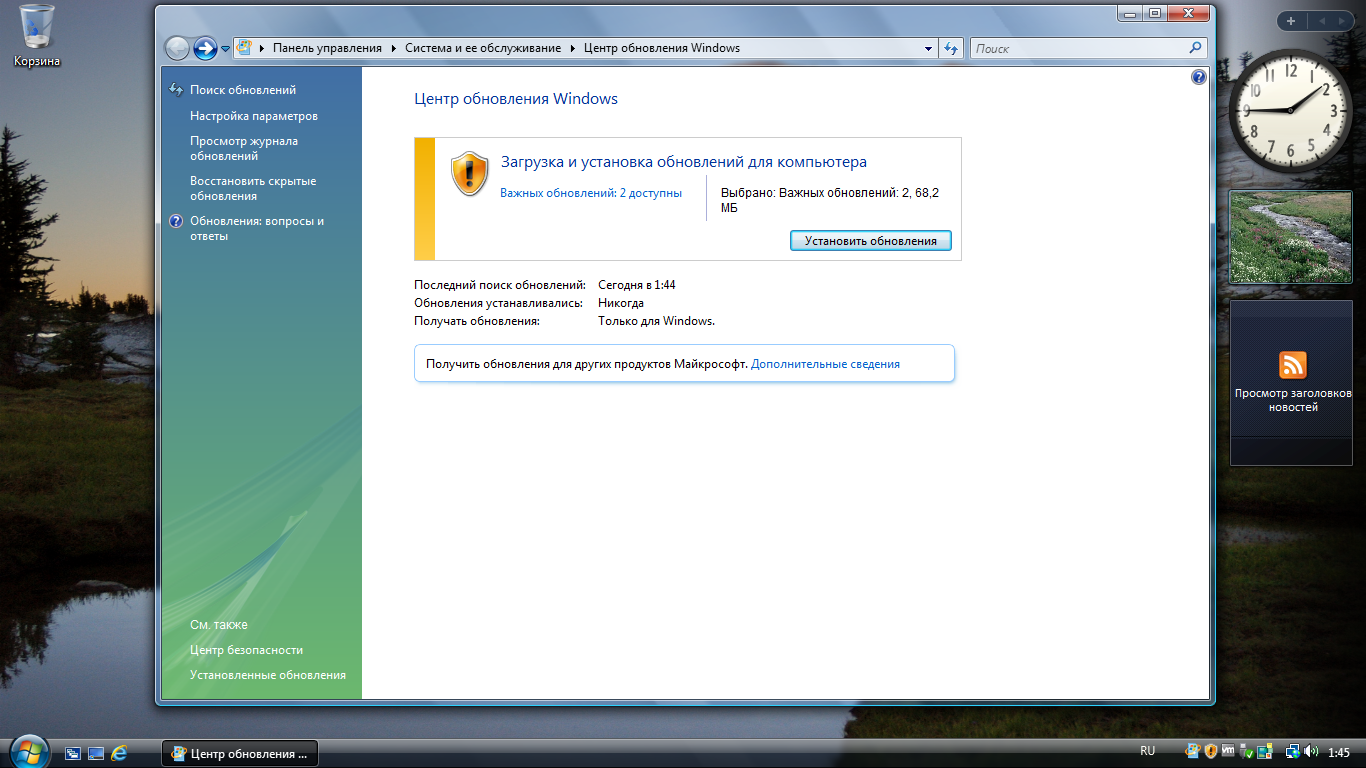Click sidebar next-page arrow
Viewport: 1366px width, 768px height.
point(1344,21)
